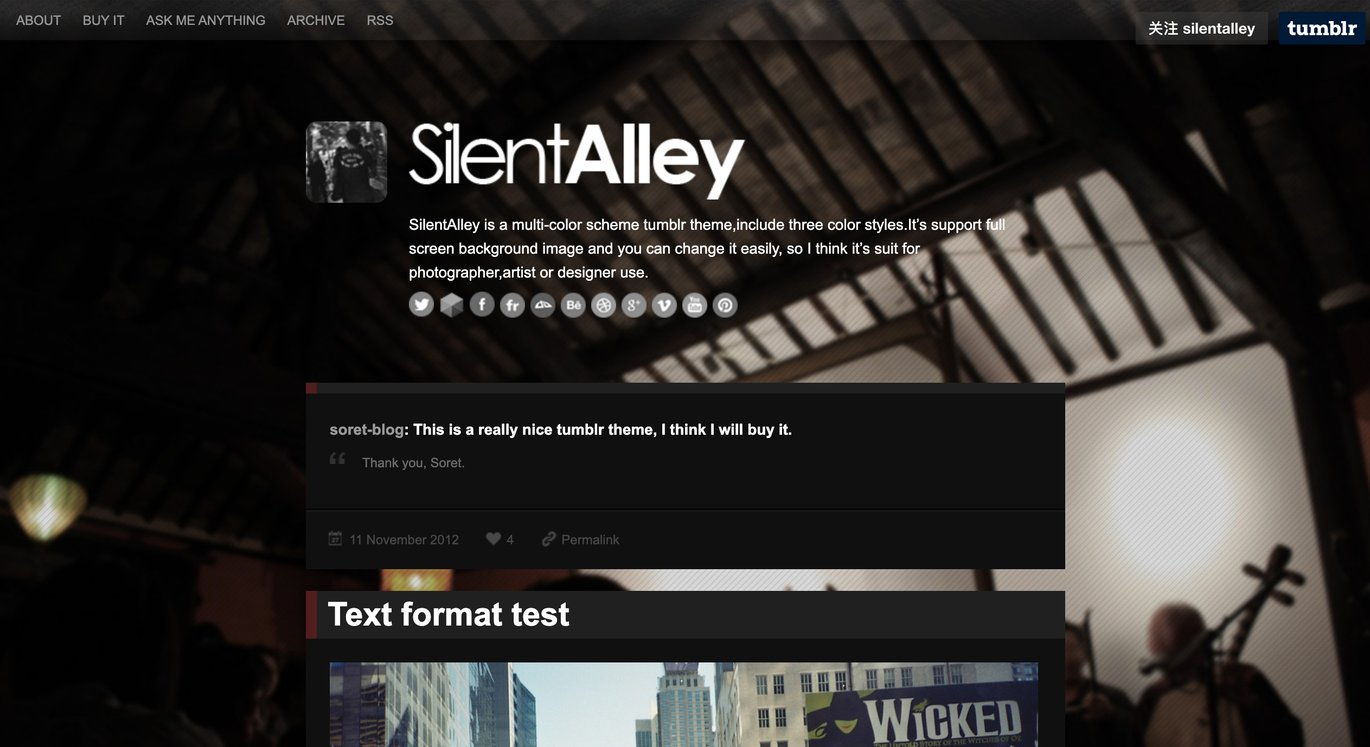Click the tumblr logo button

[1322, 28]
